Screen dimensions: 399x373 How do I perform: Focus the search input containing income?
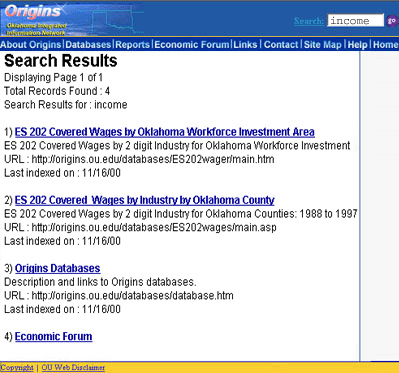coord(355,21)
